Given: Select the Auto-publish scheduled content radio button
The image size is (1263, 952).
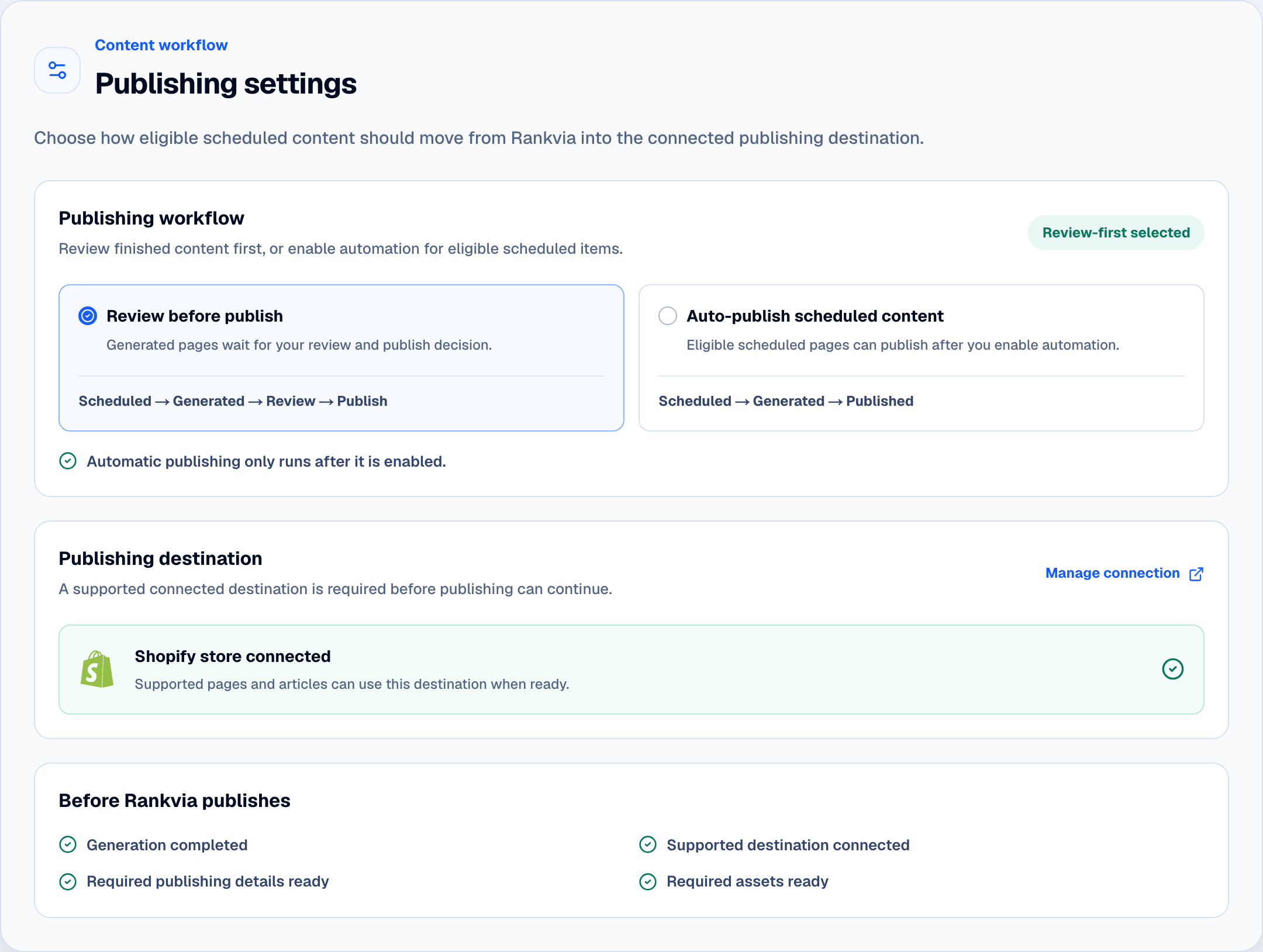Looking at the screenshot, I should [668, 316].
